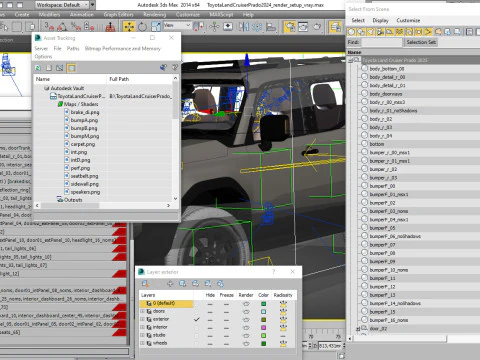Toggle Hide state for doors layer
The image size is (480, 360).
tap(210, 311)
